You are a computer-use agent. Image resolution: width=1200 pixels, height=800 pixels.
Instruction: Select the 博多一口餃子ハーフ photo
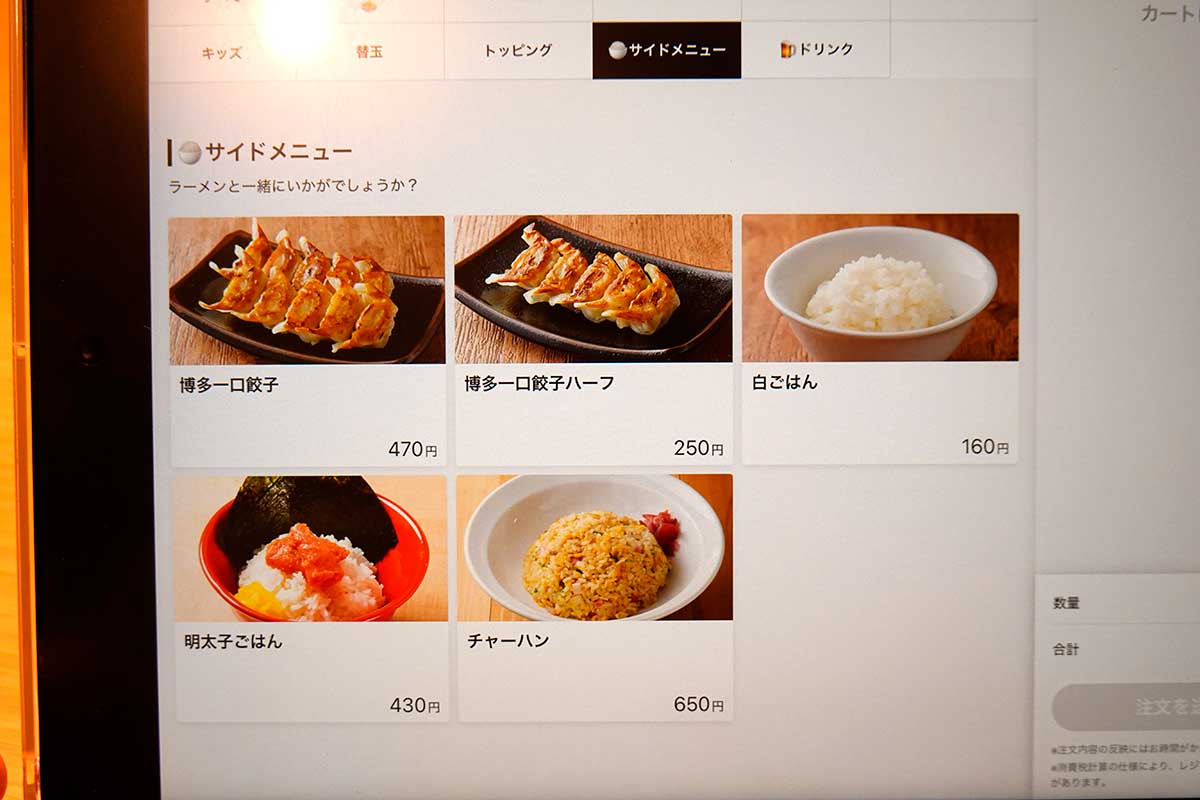tap(593, 289)
